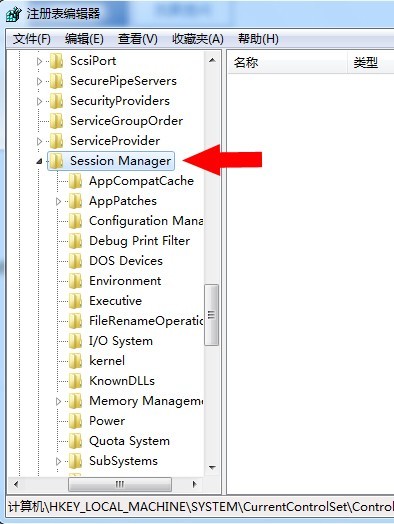394x524 pixels.
Task: Select the kernel folder icon
Action: tap(75, 361)
